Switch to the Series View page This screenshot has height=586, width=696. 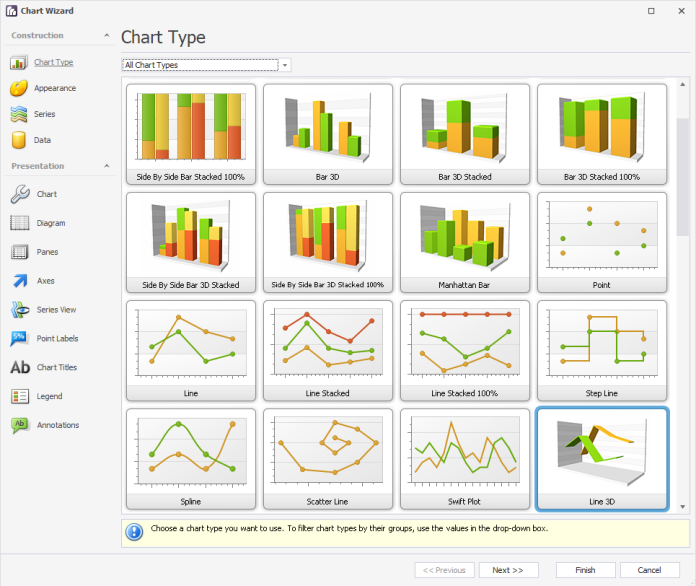(56, 310)
